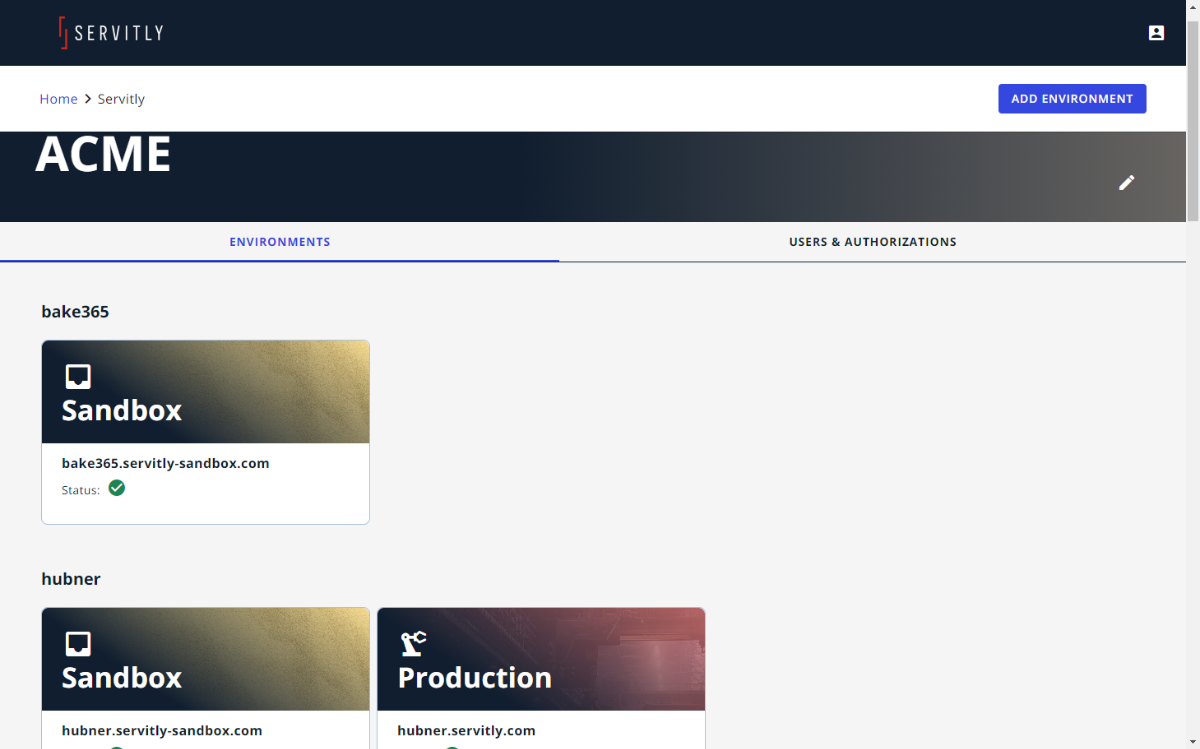Click the ACME title text
The image size is (1200, 749).
(103, 155)
